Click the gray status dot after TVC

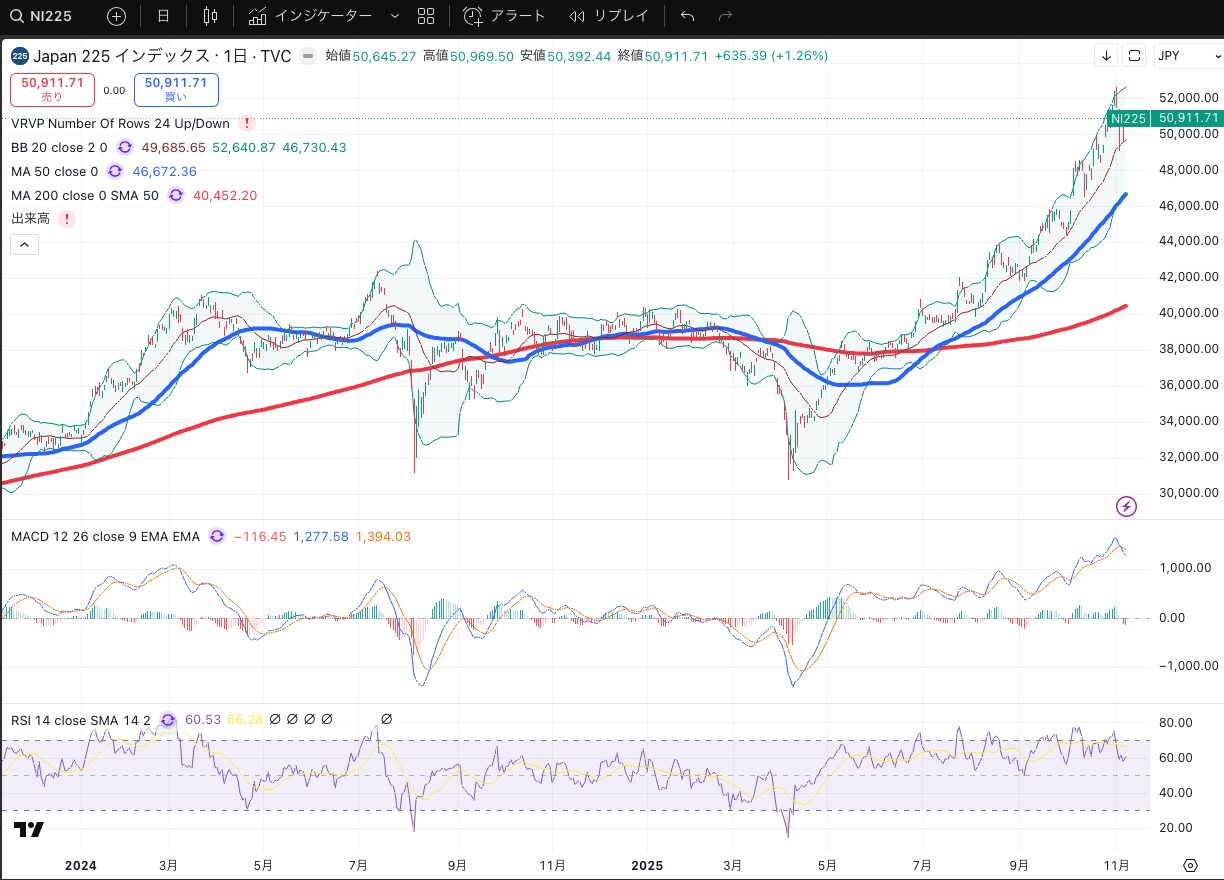[308, 56]
